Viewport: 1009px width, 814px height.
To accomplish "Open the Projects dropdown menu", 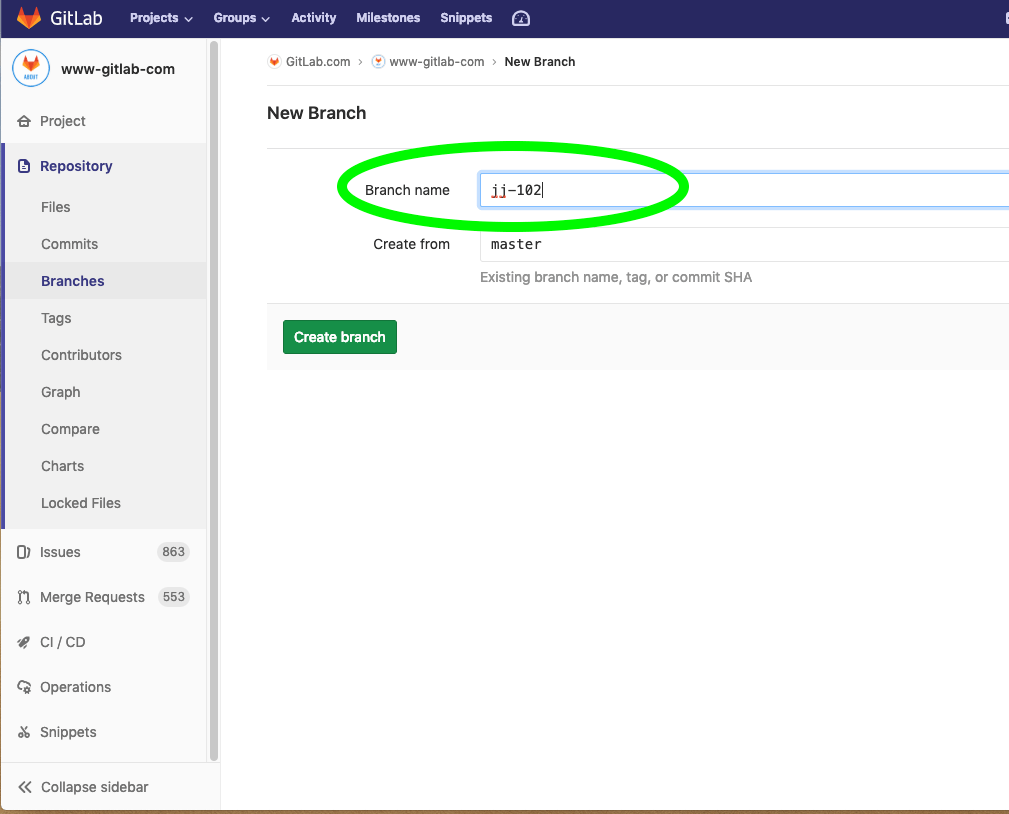I will [161, 18].
